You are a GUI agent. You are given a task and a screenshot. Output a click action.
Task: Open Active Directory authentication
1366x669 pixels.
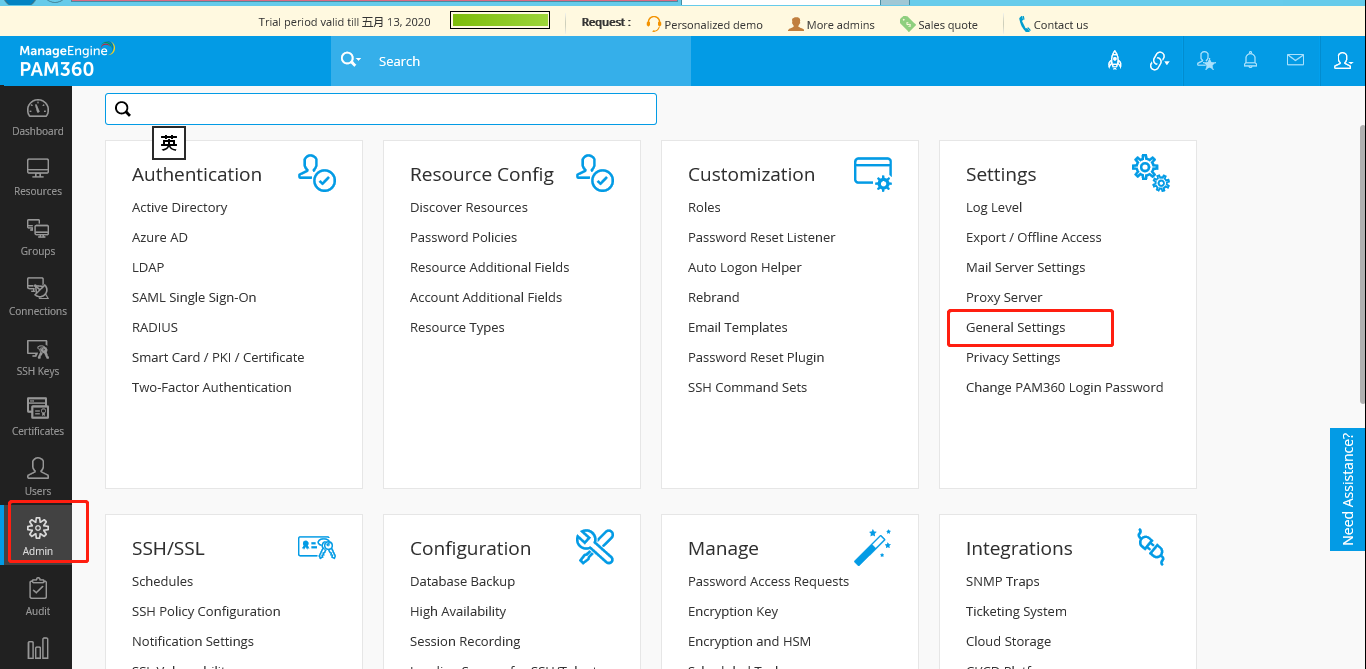[179, 208]
